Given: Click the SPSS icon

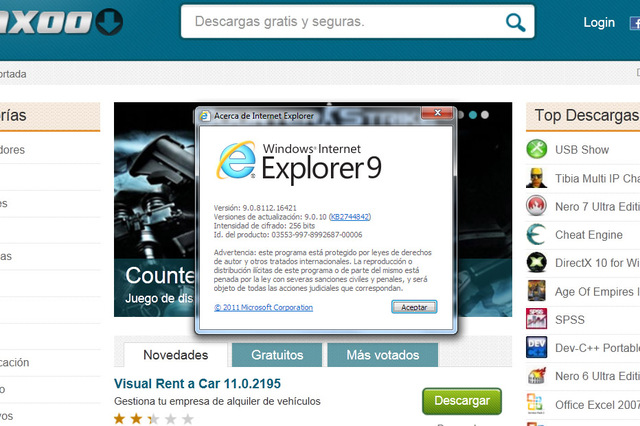Looking at the screenshot, I should (537, 320).
